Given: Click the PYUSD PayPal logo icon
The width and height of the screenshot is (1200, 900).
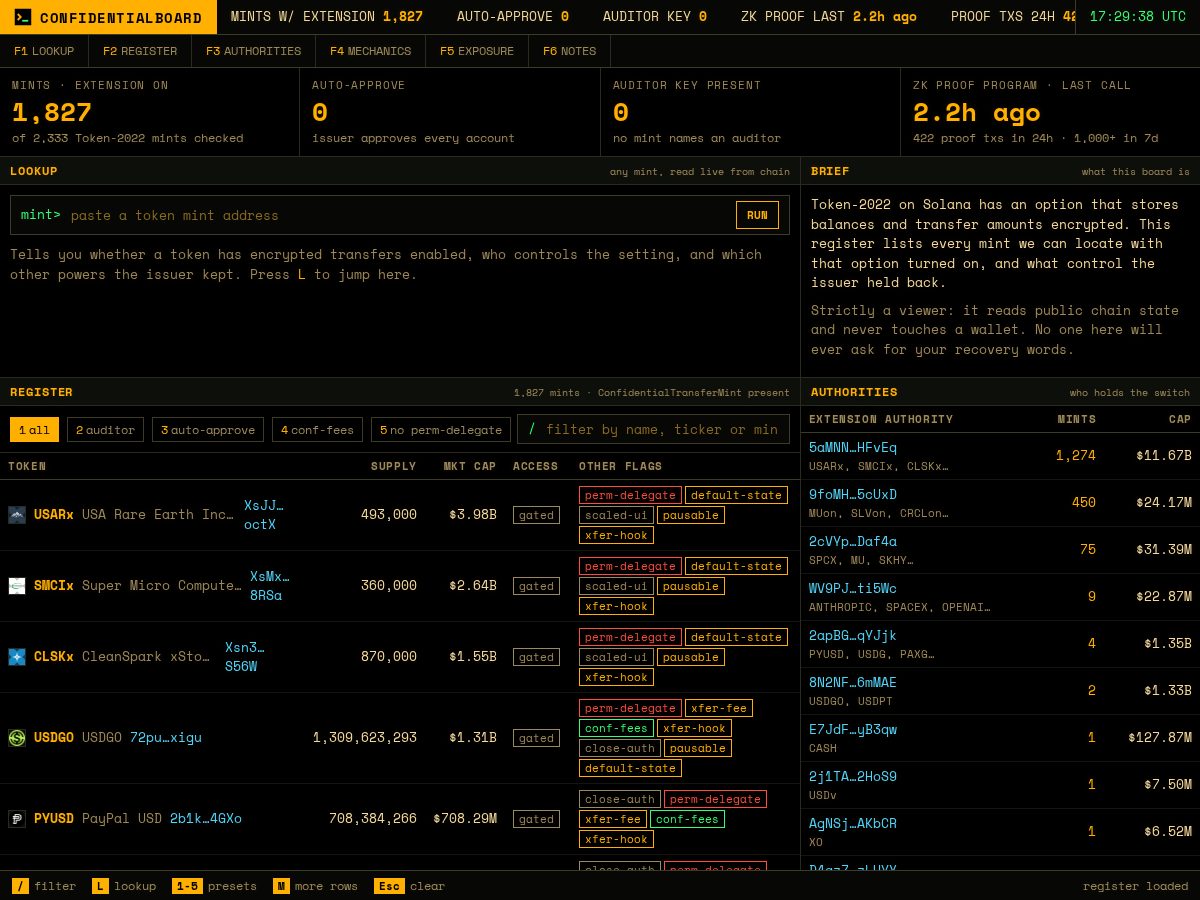Looking at the screenshot, I should [17, 819].
